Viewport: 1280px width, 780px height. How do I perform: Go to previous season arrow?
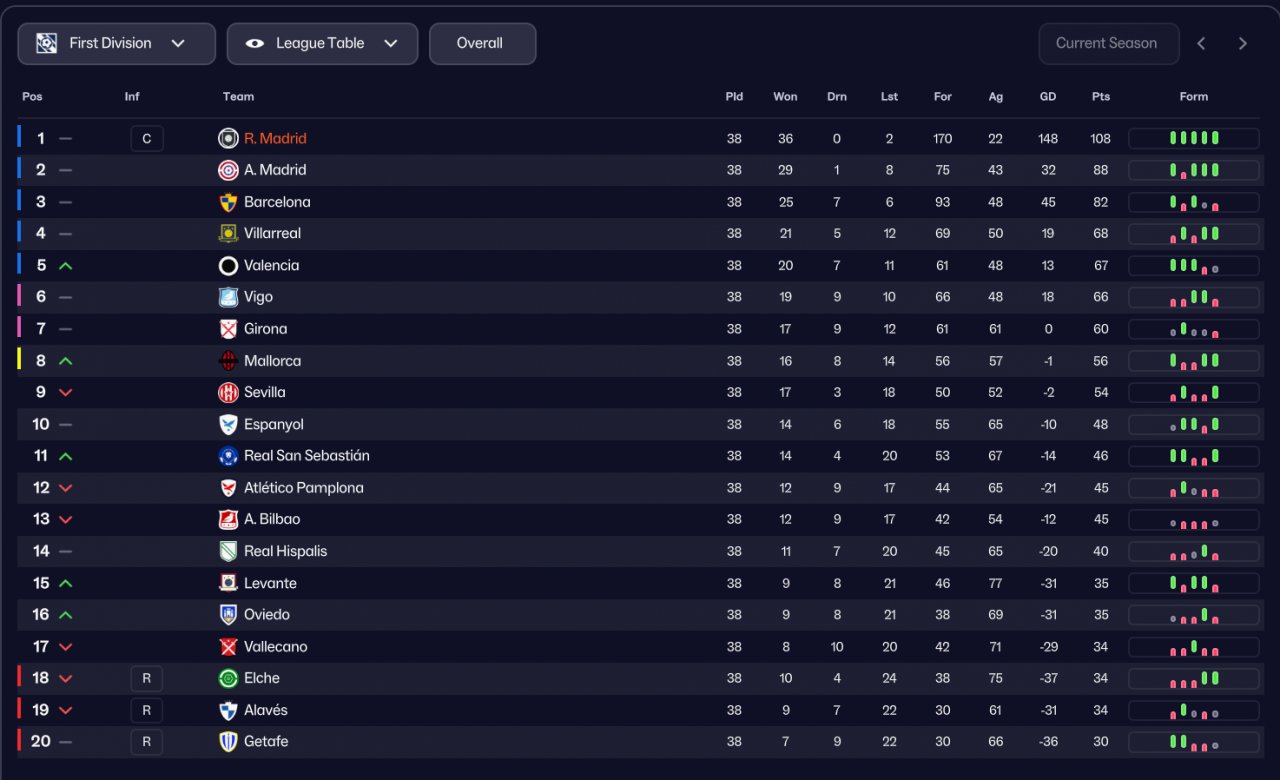1202,44
